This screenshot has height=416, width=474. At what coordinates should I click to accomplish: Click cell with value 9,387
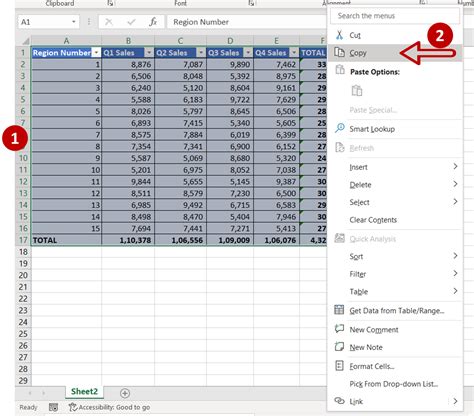click(x=277, y=182)
